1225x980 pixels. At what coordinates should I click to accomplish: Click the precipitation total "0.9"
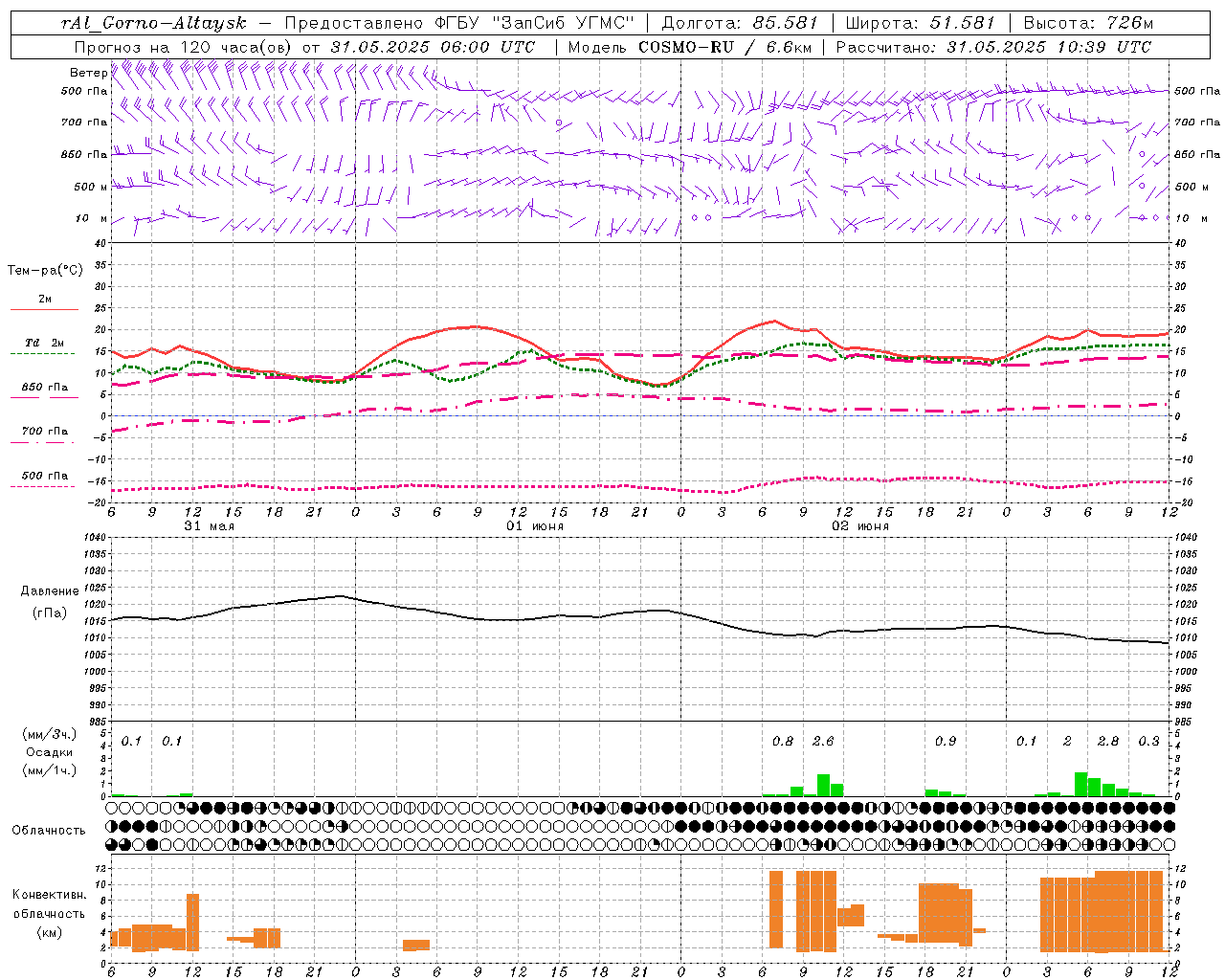pos(946,741)
